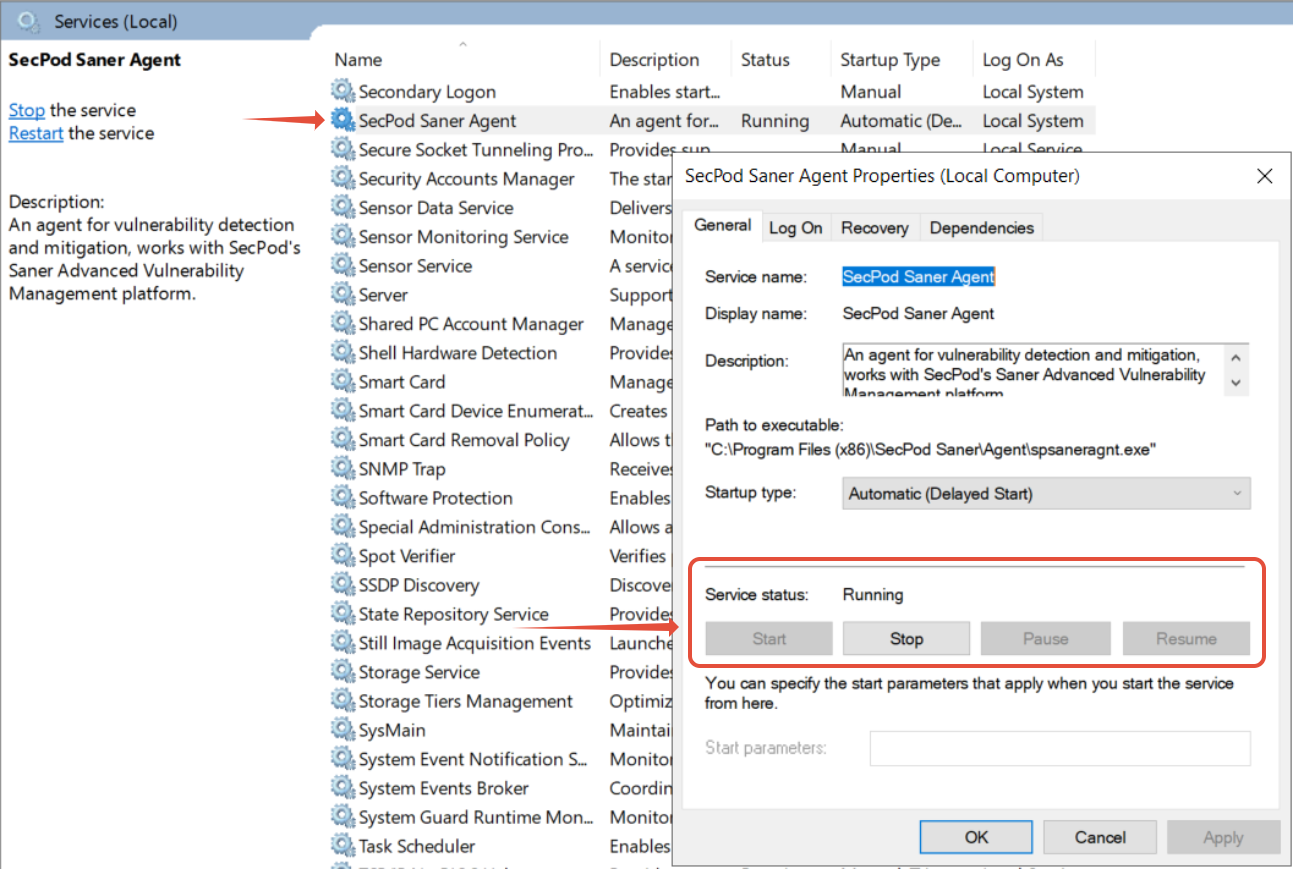Screen dimensions: 1293x869
Task: Click the gear icon beside System Guard Runtime Monitor
Action: click(x=343, y=817)
